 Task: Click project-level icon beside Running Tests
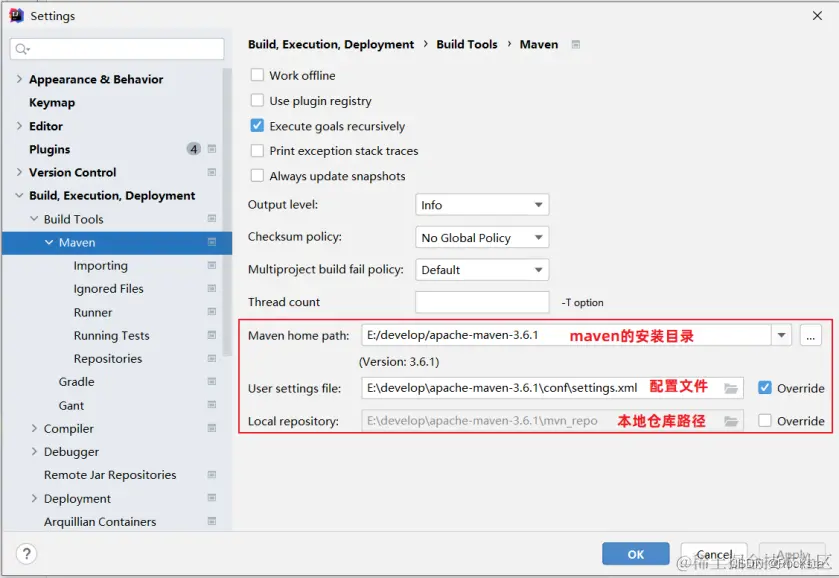coord(212,335)
